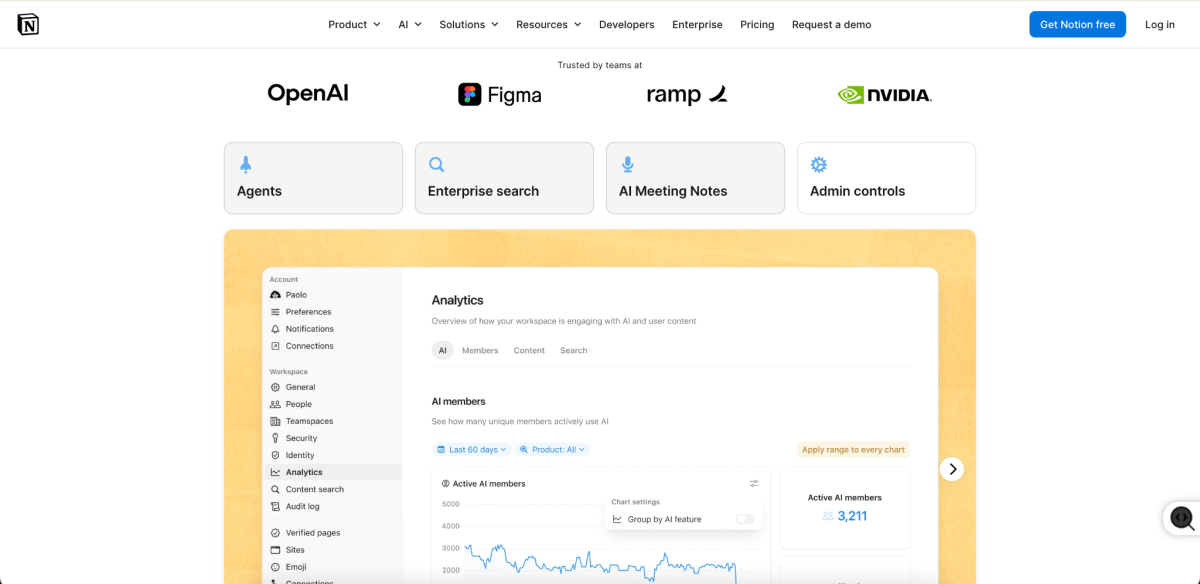
Task: Click the Account section label
Action: click(284, 280)
